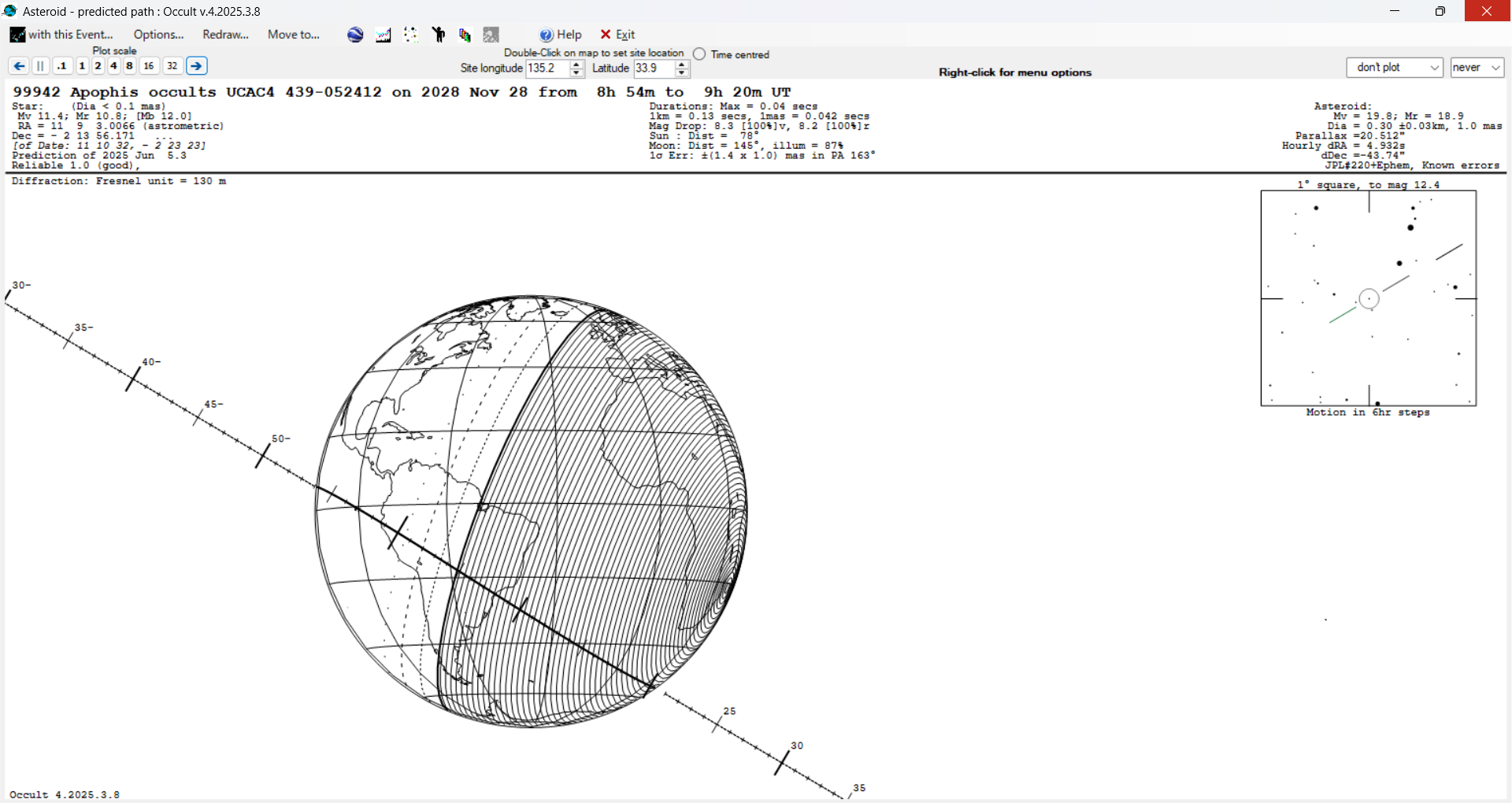Set plot scale to 8

tap(130, 66)
